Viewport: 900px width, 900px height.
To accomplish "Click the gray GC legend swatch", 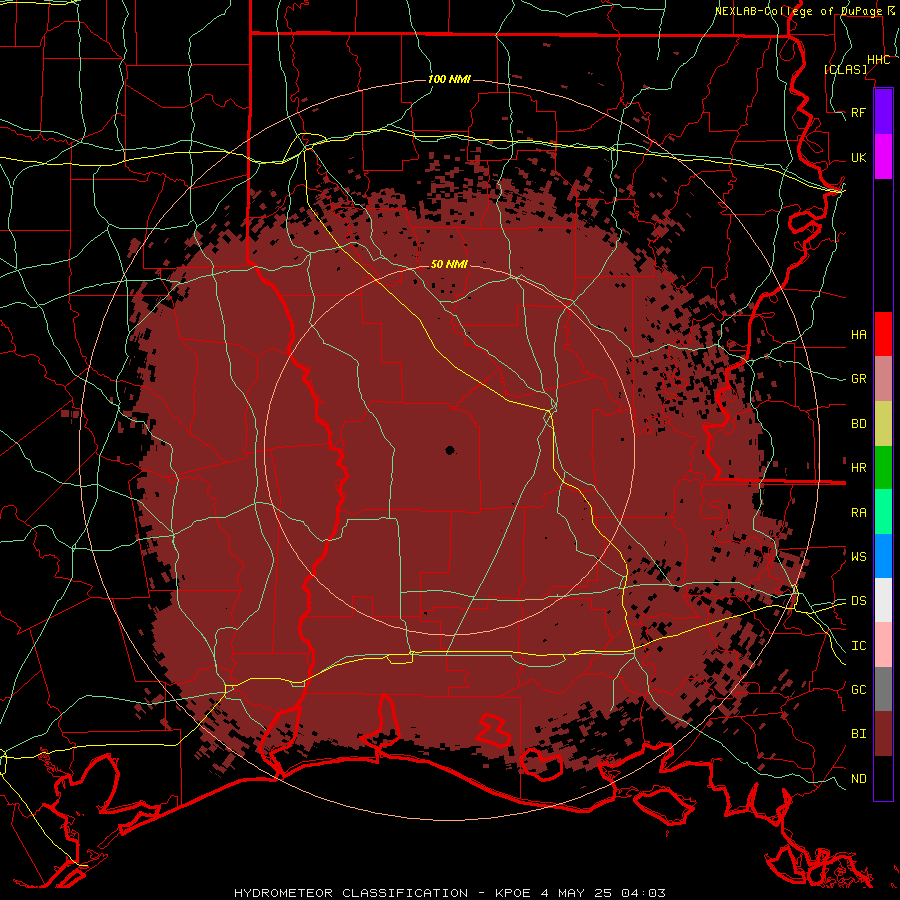I will pos(883,689).
